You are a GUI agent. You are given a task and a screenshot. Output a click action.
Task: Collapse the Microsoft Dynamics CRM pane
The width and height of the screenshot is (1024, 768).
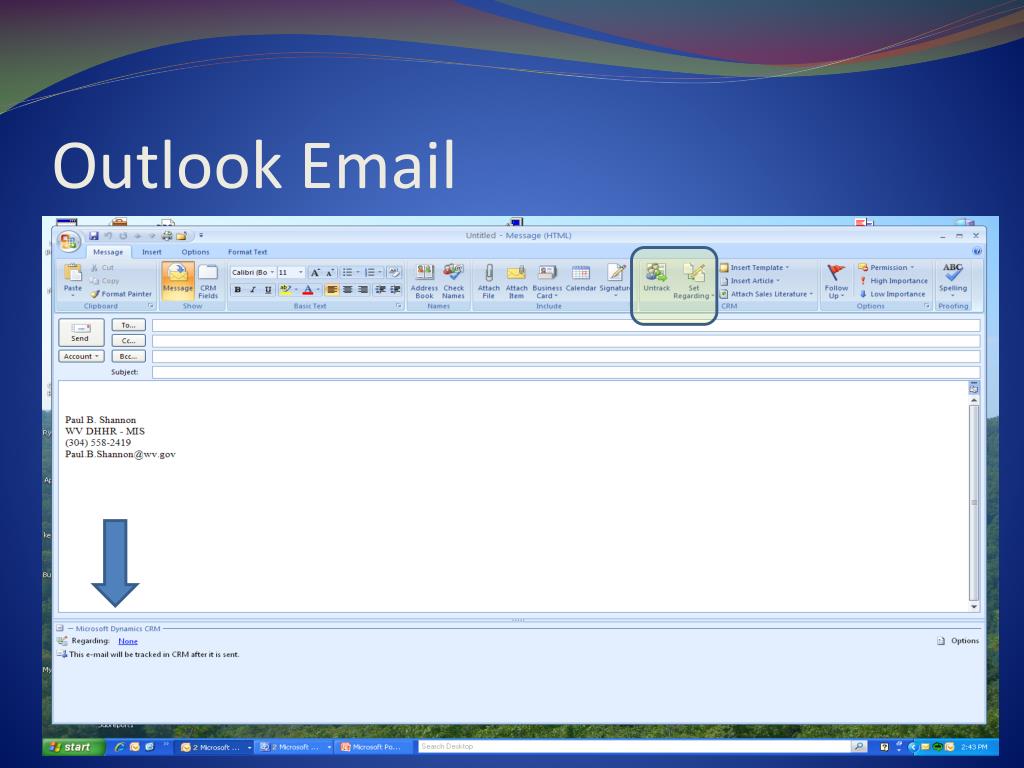(60, 628)
